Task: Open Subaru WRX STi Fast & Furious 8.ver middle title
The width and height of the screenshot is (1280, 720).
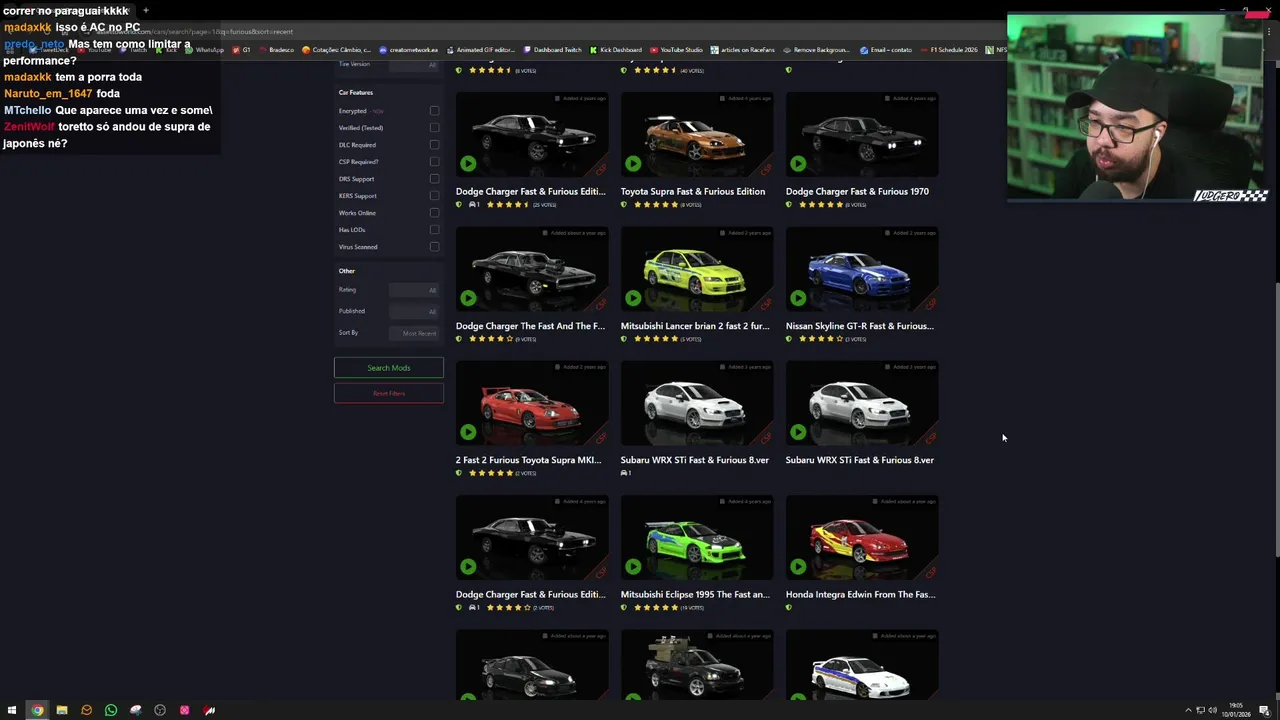Action: [x=694, y=460]
